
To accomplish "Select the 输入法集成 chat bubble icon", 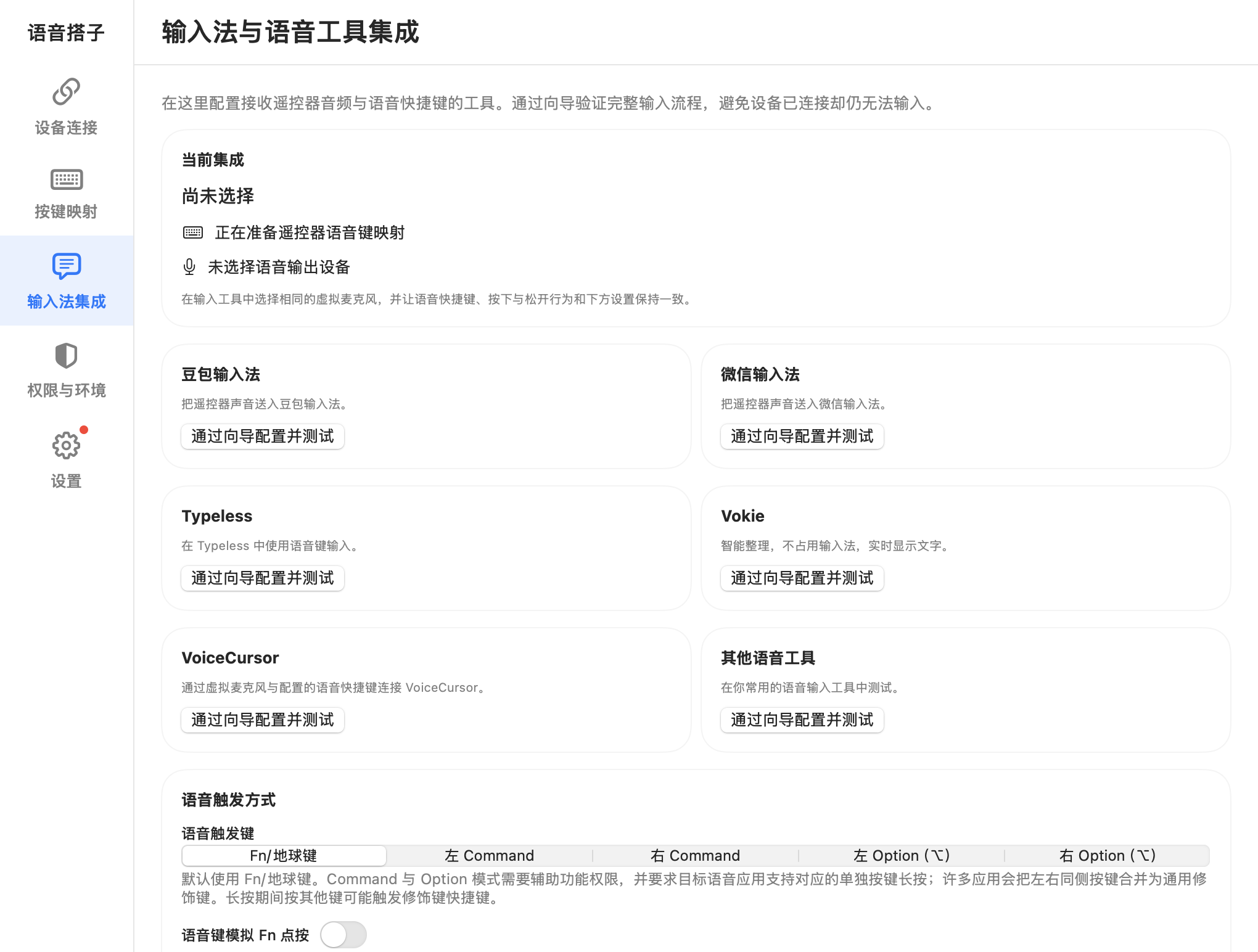I will (66, 266).
